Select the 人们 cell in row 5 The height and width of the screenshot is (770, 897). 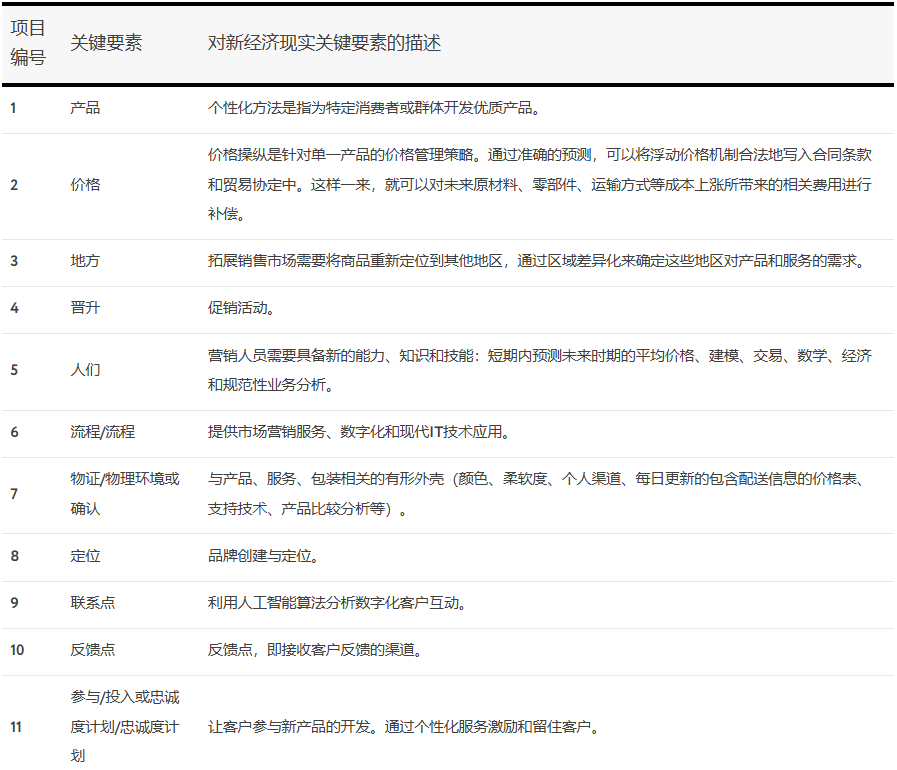coord(85,370)
